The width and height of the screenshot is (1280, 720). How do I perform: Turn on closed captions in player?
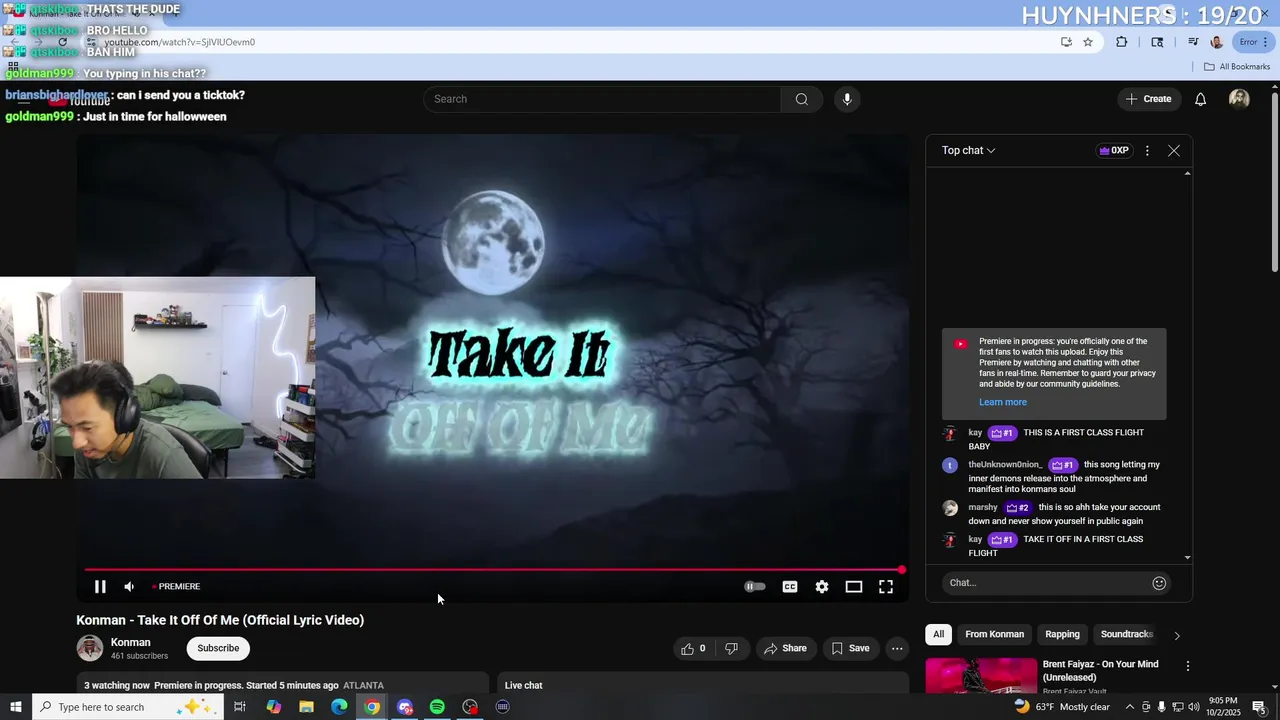click(x=790, y=587)
